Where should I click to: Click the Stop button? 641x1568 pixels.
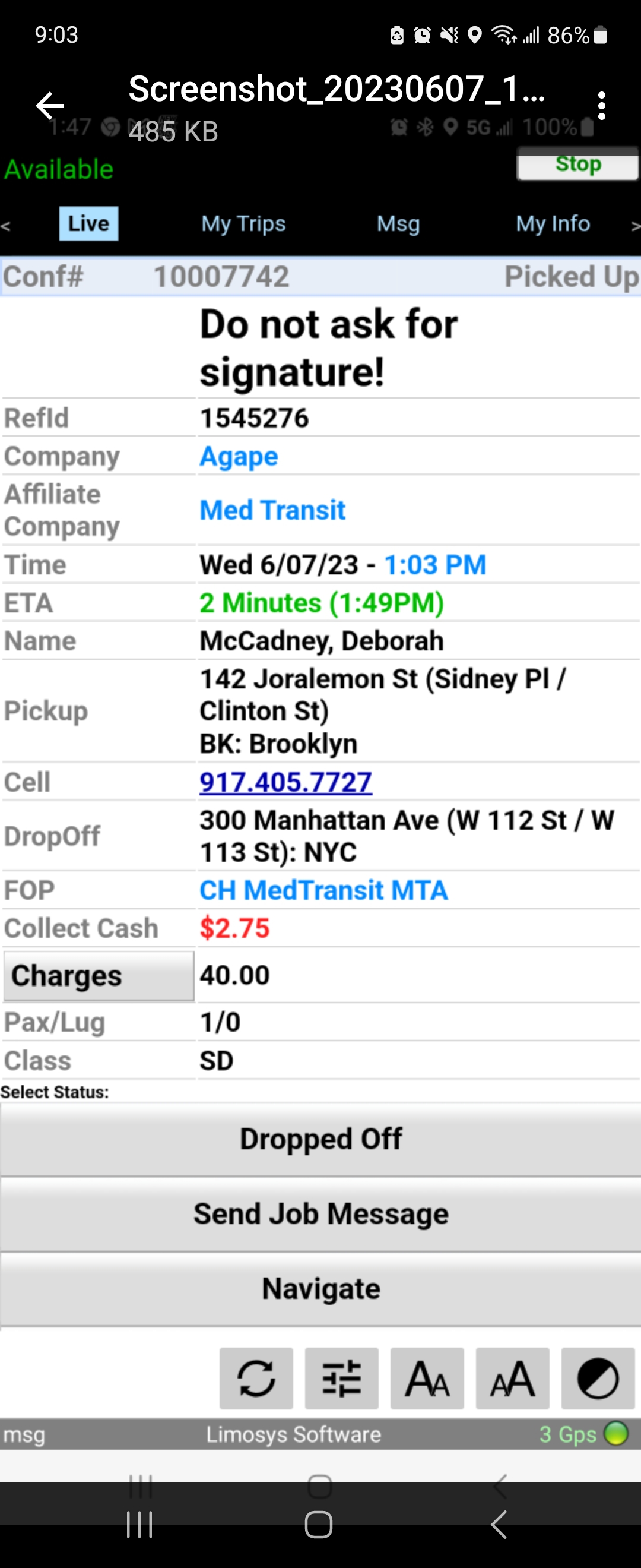tap(577, 164)
